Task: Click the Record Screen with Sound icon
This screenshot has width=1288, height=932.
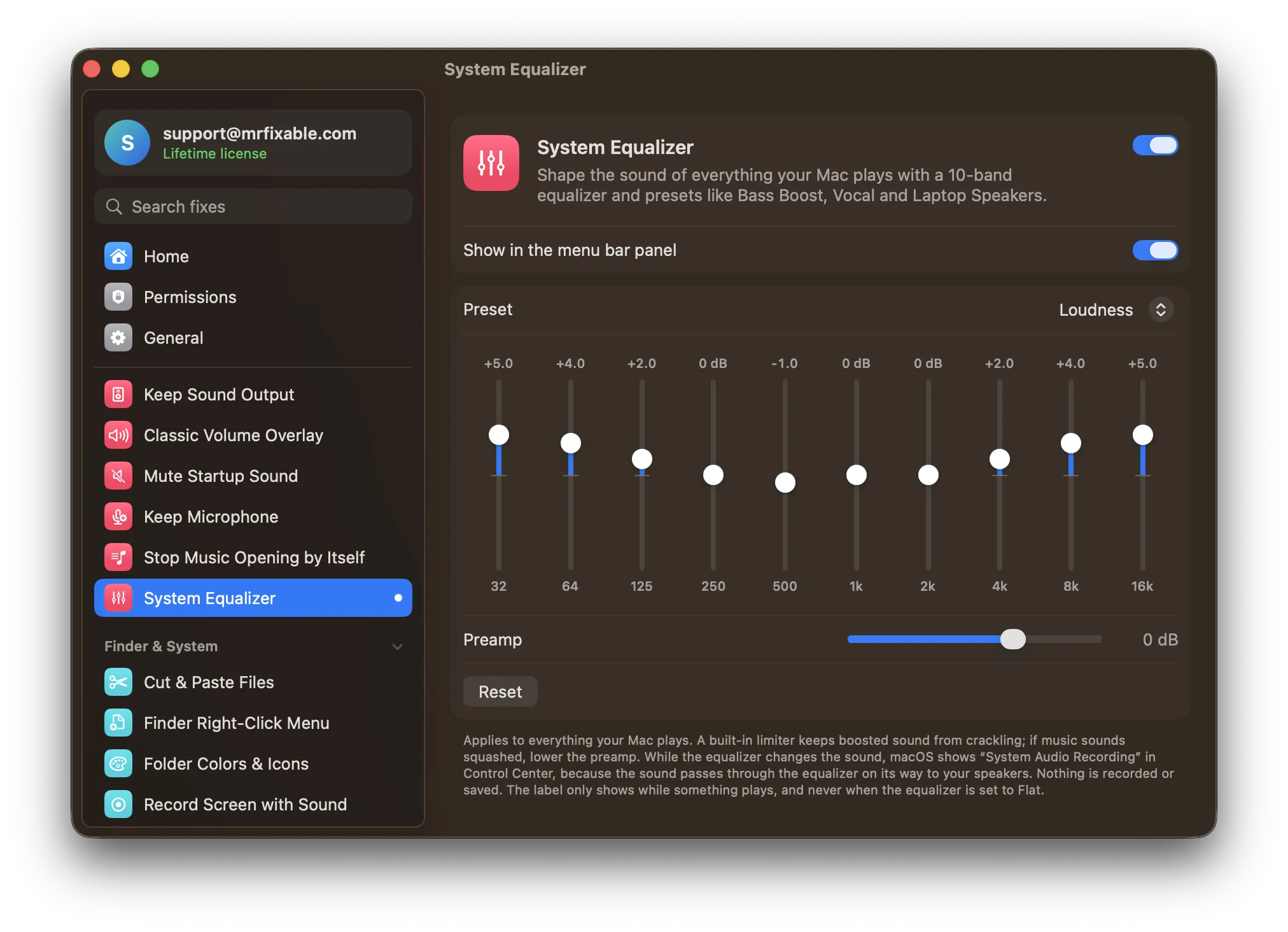Action: pyautogui.click(x=118, y=804)
